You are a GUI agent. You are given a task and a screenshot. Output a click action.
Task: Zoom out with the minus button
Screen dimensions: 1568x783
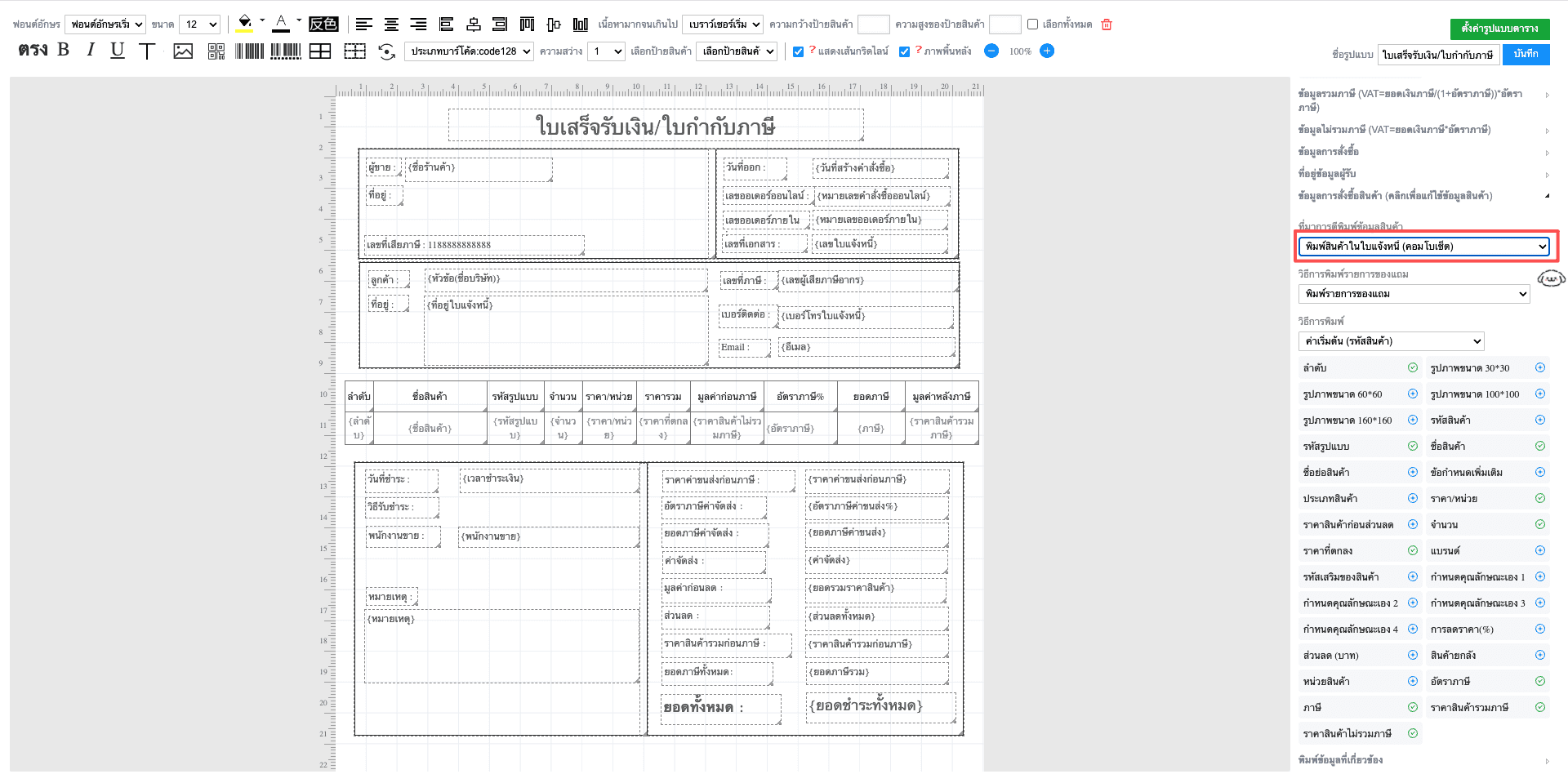[991, 51]
